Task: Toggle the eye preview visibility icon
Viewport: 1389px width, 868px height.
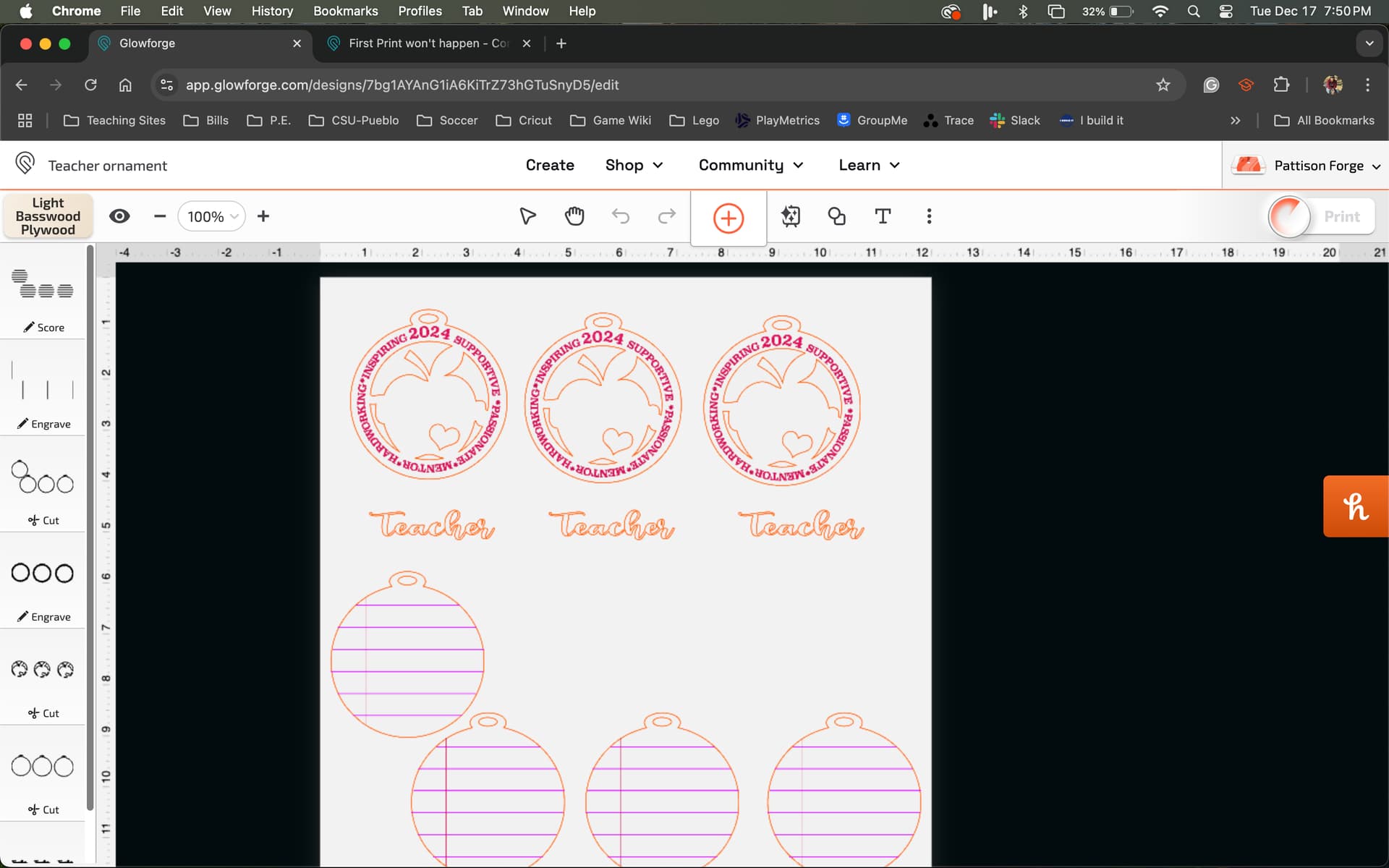Action: click(119, 216)
